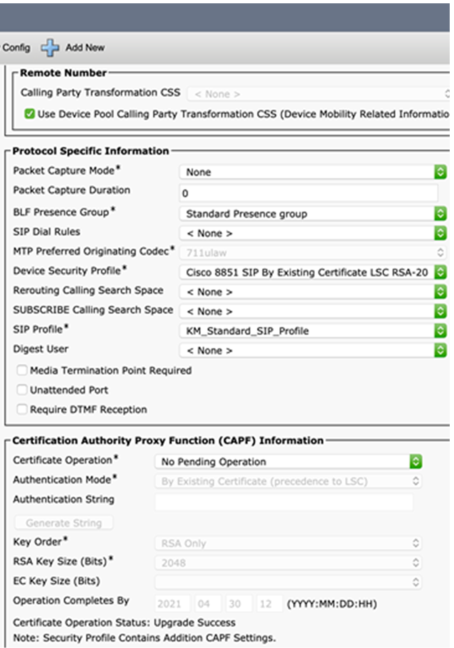Open the Authentication Mode dropdown

coord(288,481)
